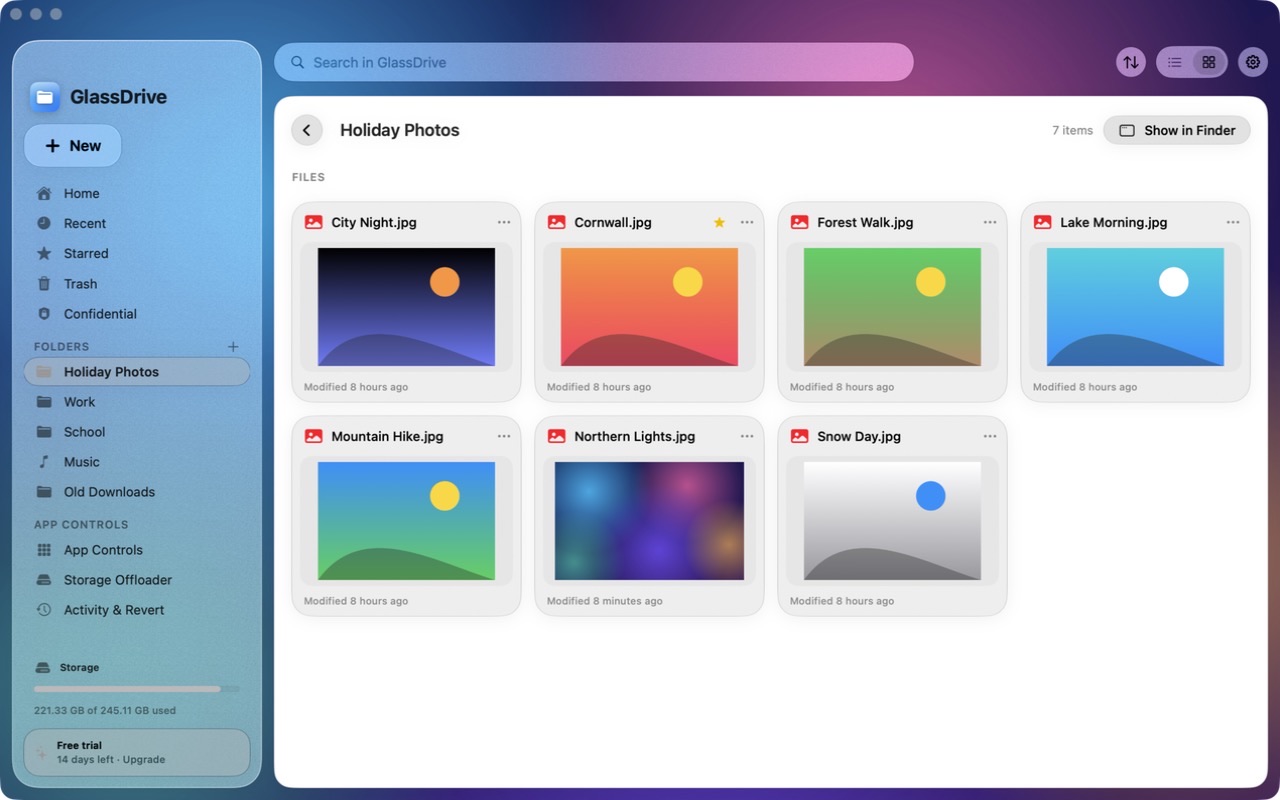Click the Lake Morning.jpg thumbnail
Image resolution: width=1280 pixels, height=800 pixels.
tap(1135, 307)
